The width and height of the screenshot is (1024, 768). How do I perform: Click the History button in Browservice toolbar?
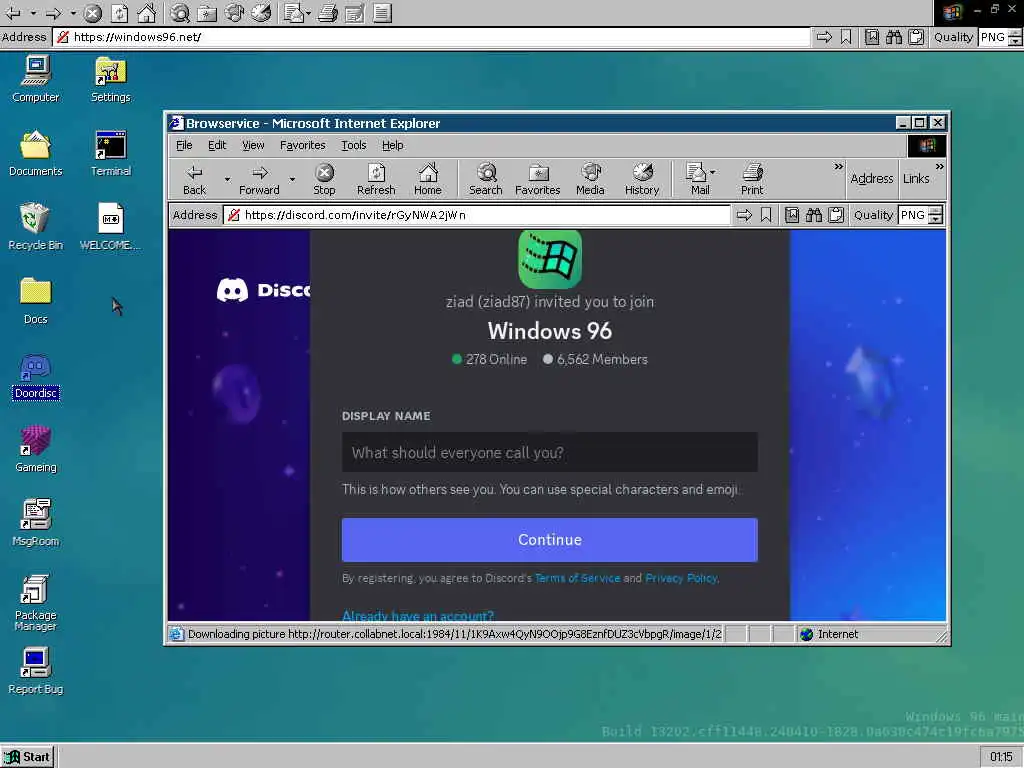click(642, 179)
